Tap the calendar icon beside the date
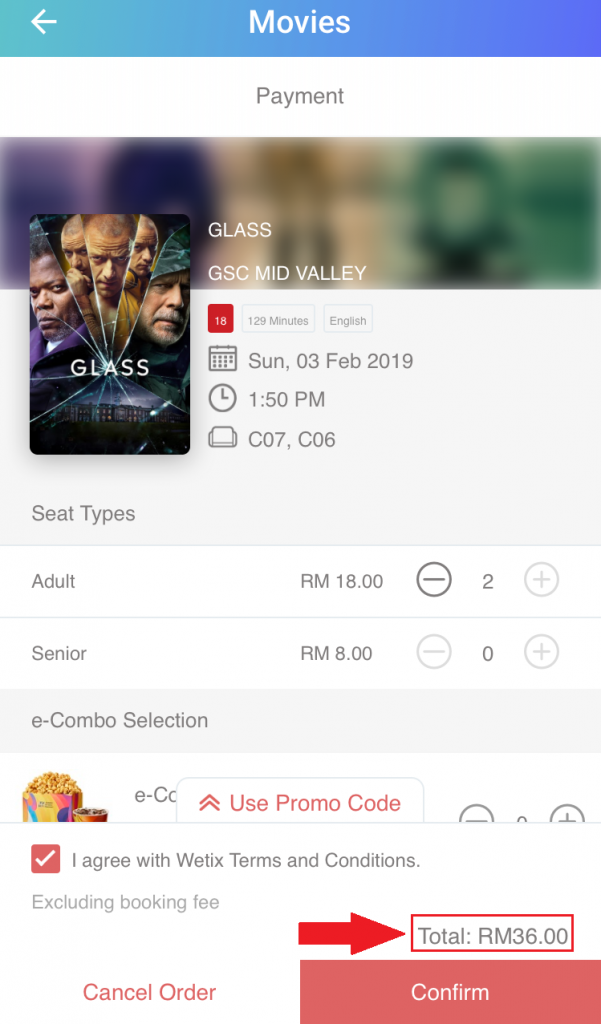Screen dimensions: 601x1024 pos(222,359)
